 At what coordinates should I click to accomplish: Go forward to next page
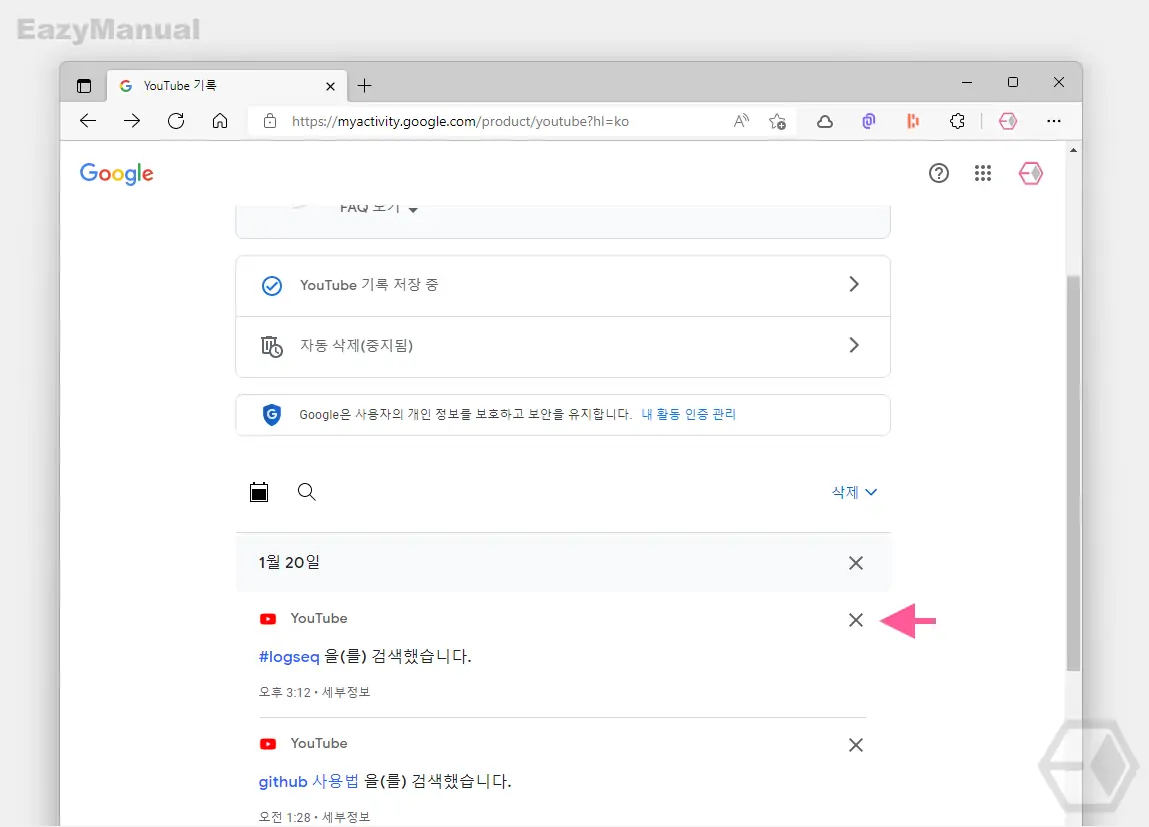132,121
